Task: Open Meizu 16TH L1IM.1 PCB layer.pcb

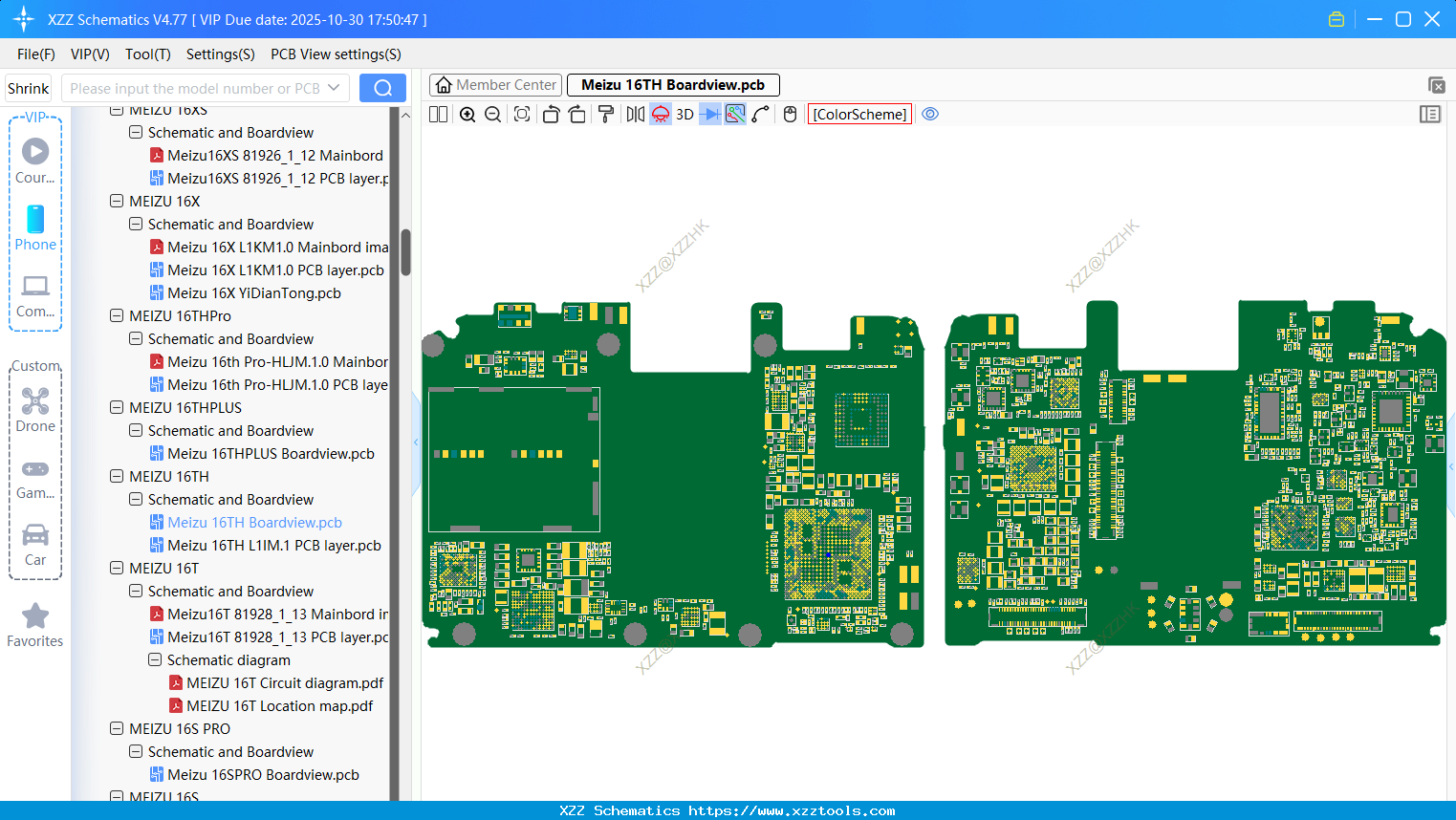Action: click(273, 545)
